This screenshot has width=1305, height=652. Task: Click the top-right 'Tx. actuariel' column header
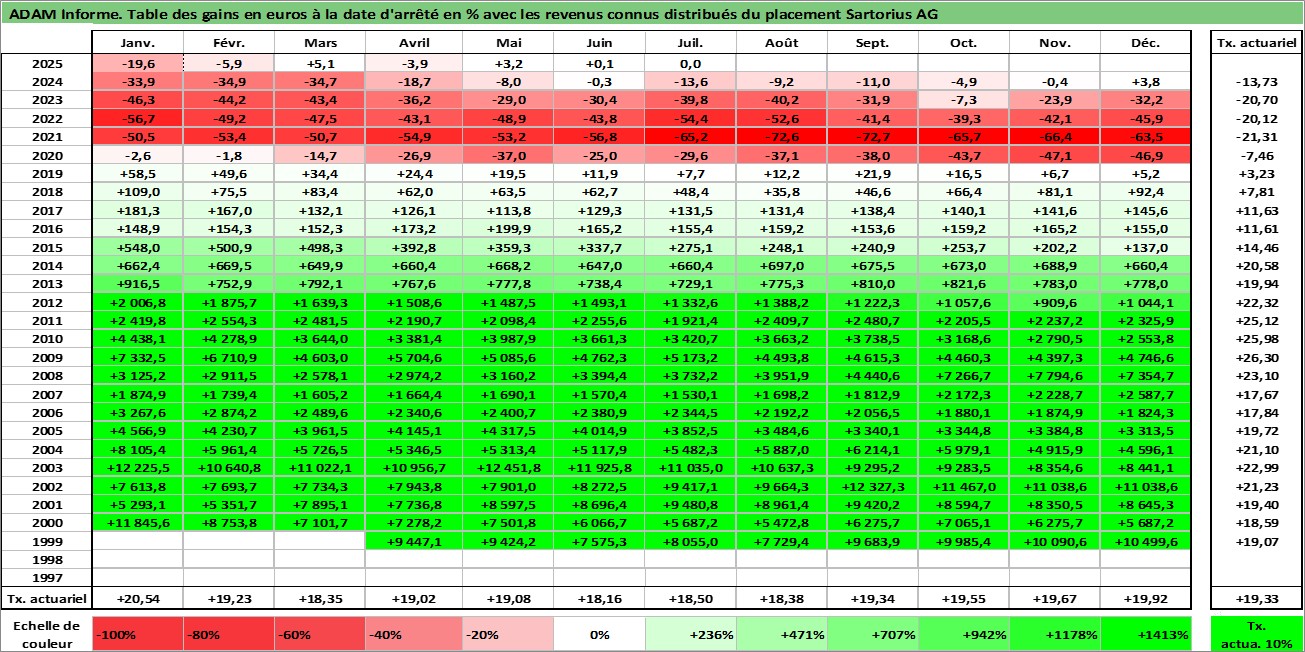pos(1256,43)
